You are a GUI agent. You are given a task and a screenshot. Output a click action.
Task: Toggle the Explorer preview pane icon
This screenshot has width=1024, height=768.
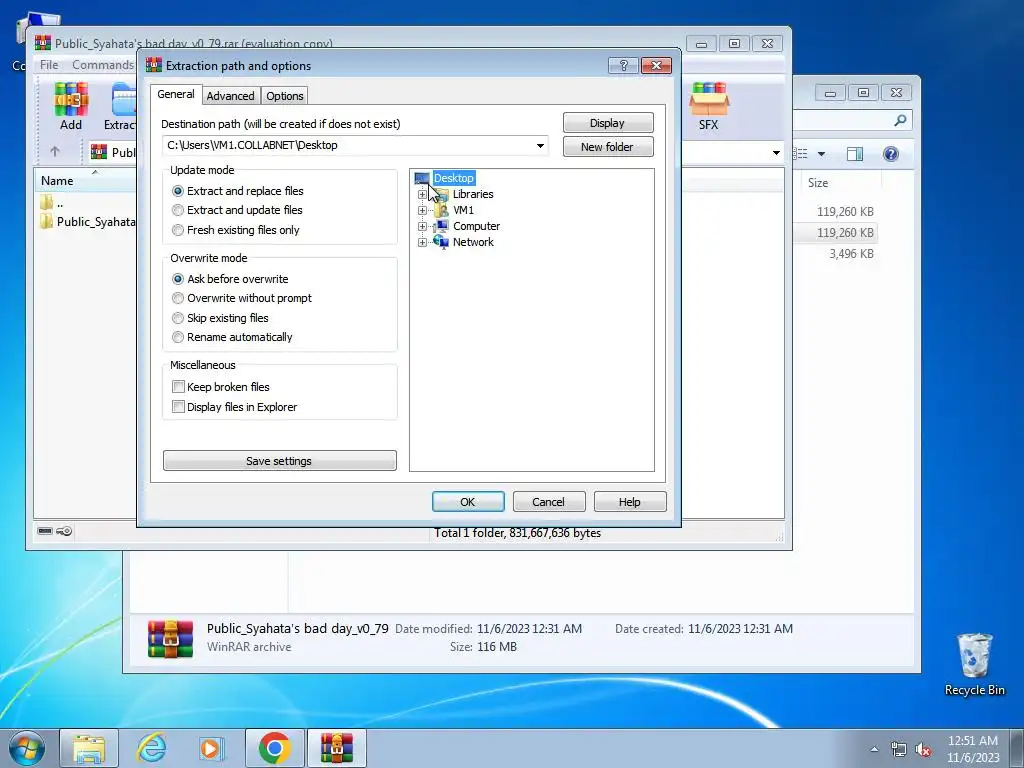854,153
